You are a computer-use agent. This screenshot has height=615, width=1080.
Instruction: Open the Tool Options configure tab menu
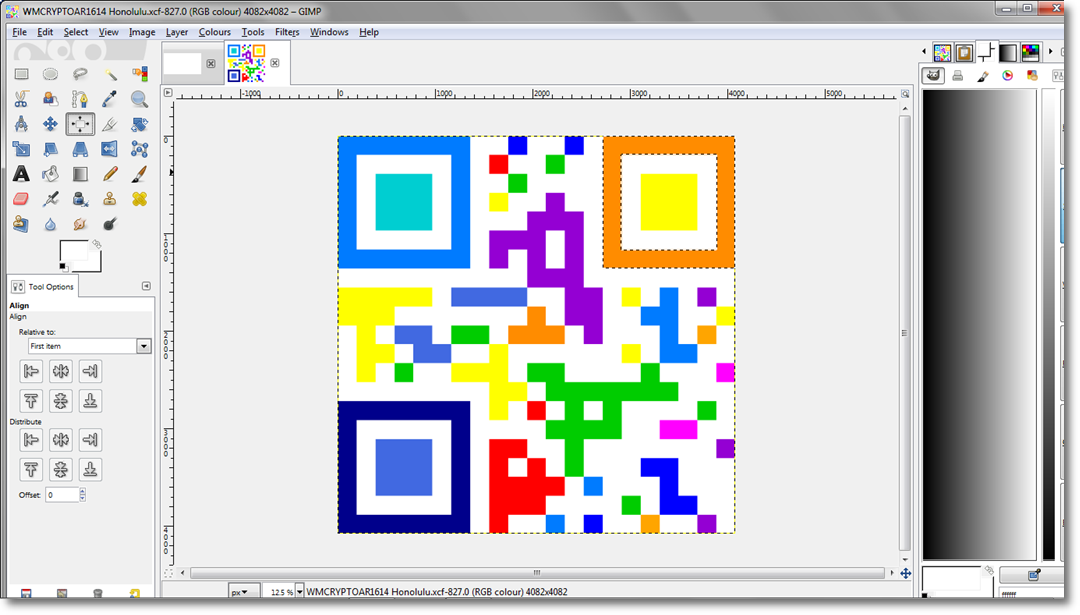coord(146,286)
